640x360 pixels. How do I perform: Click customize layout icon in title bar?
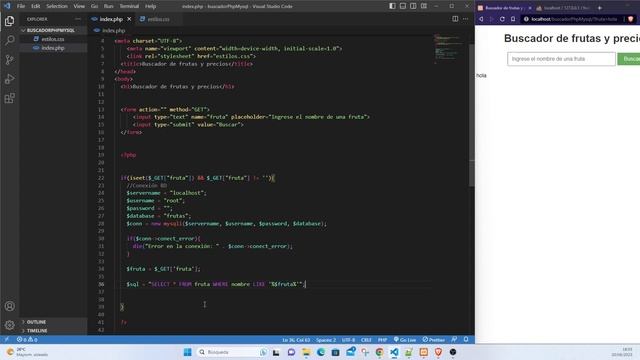424,6
